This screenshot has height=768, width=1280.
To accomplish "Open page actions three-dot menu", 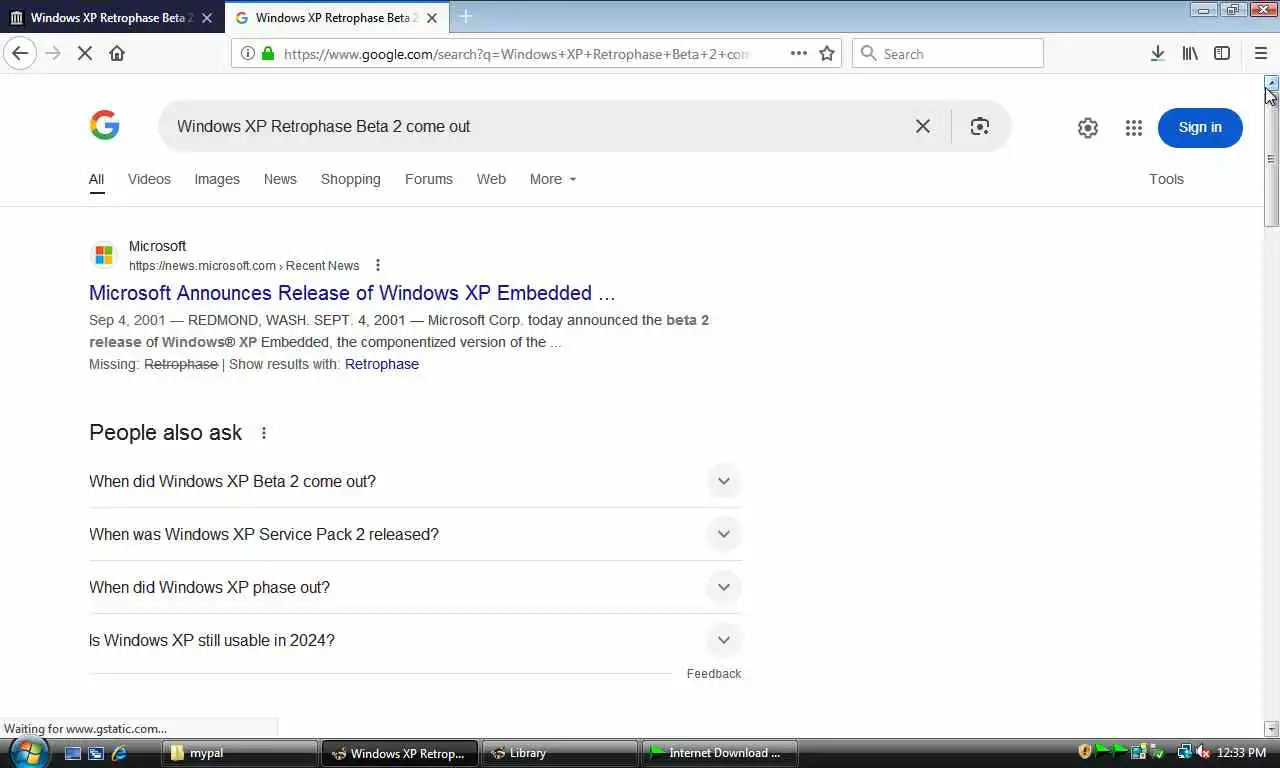I will click(798, 53).
